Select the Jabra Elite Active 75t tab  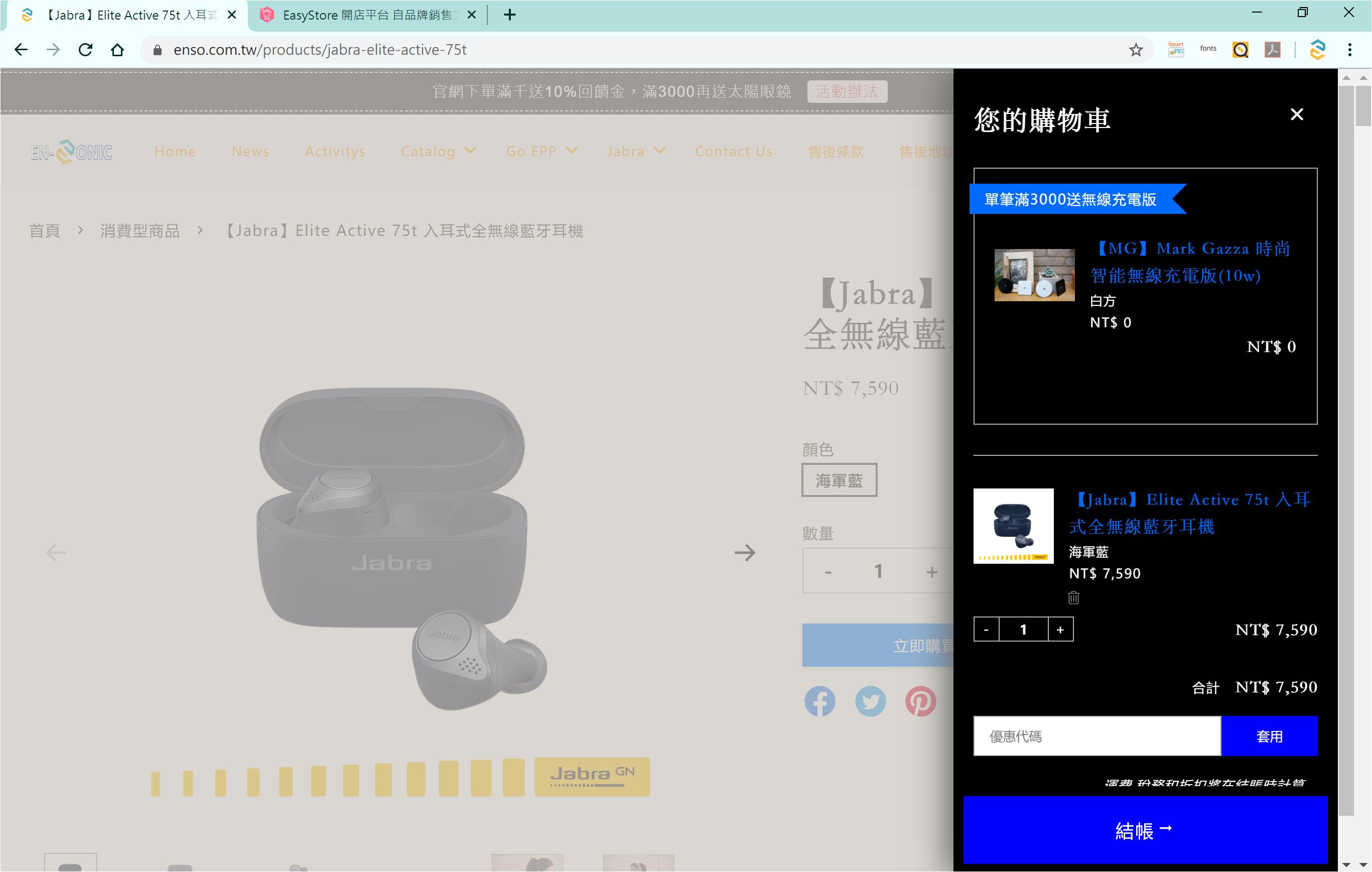click(x=127, y=16)
